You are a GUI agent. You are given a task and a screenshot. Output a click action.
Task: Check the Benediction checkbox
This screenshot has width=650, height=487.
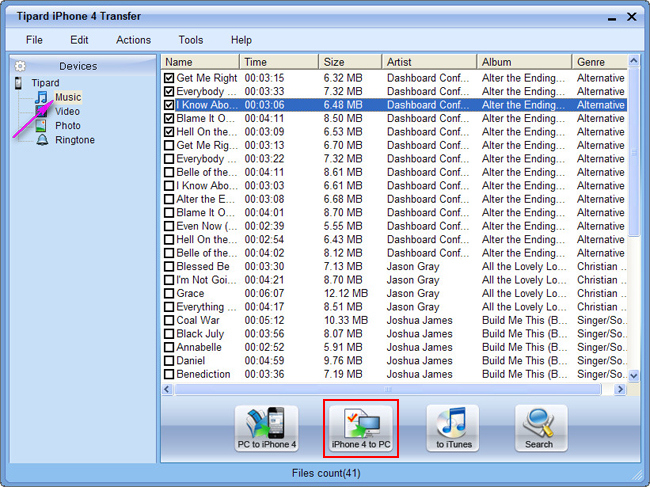click(x=169, y=374)
